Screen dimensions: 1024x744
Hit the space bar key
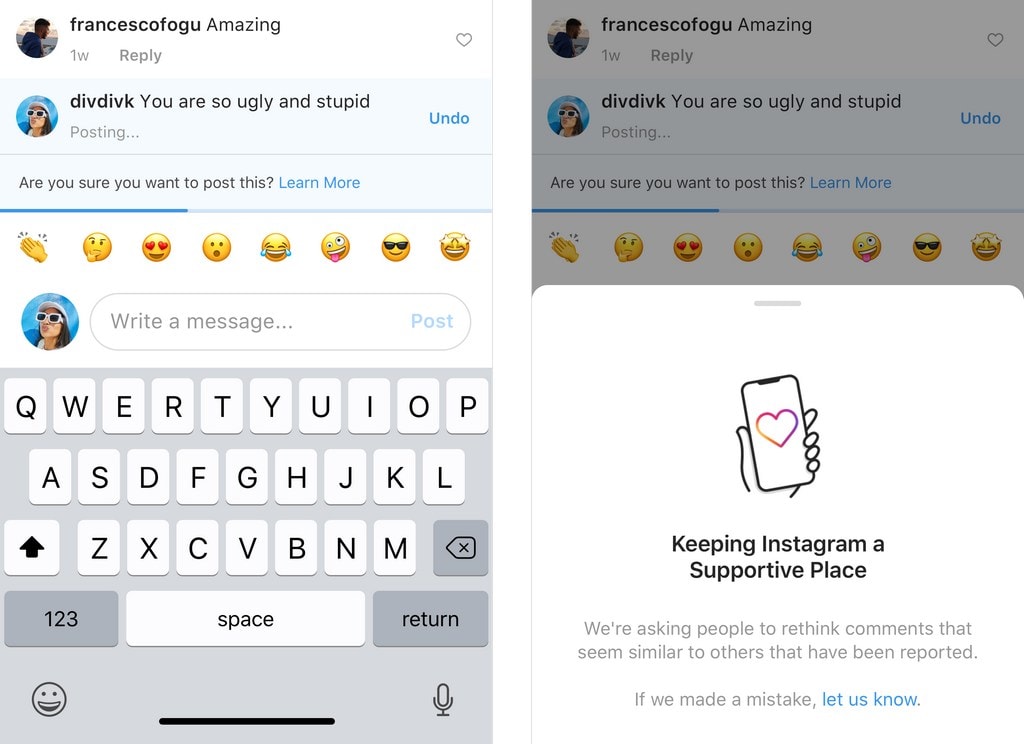[246, 619]
